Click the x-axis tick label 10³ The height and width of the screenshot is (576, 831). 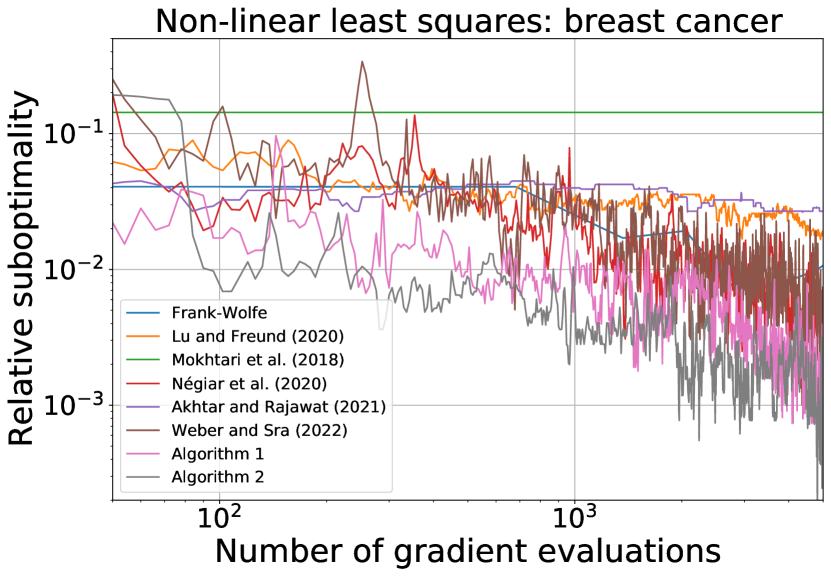click(575, 518)
